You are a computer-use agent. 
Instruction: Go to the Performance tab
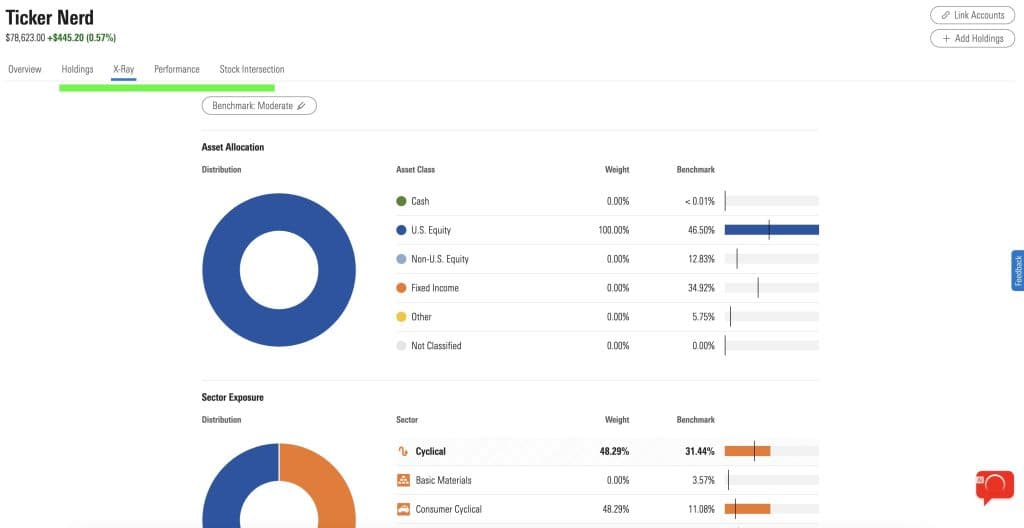pyautogui.click(x=177, y=69)
